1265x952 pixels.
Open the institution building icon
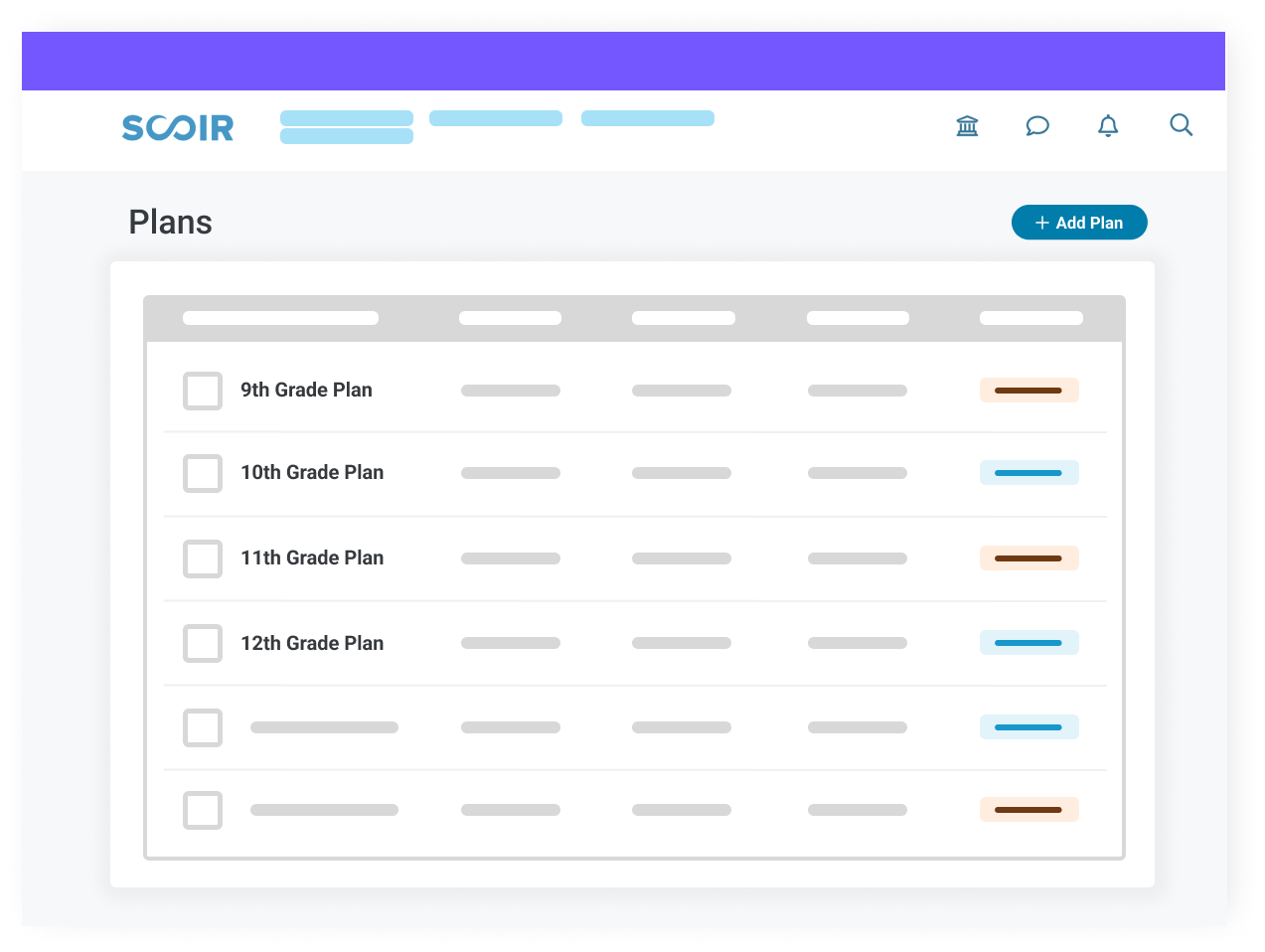(x=967, y=125)
